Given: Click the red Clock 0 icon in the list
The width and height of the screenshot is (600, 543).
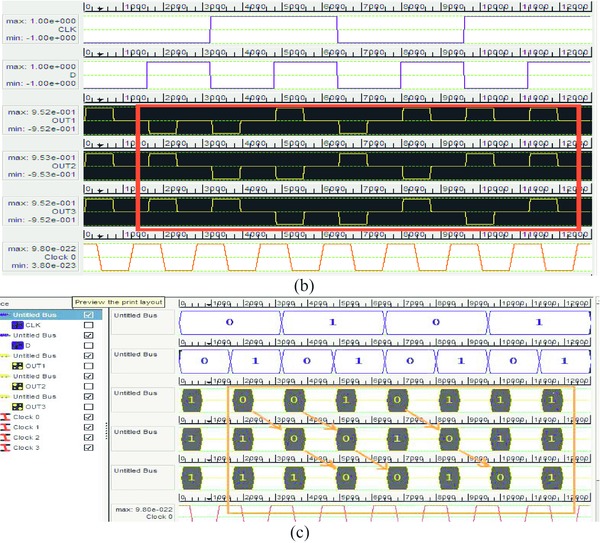Looking at the screenshot, I should (5, 417).
